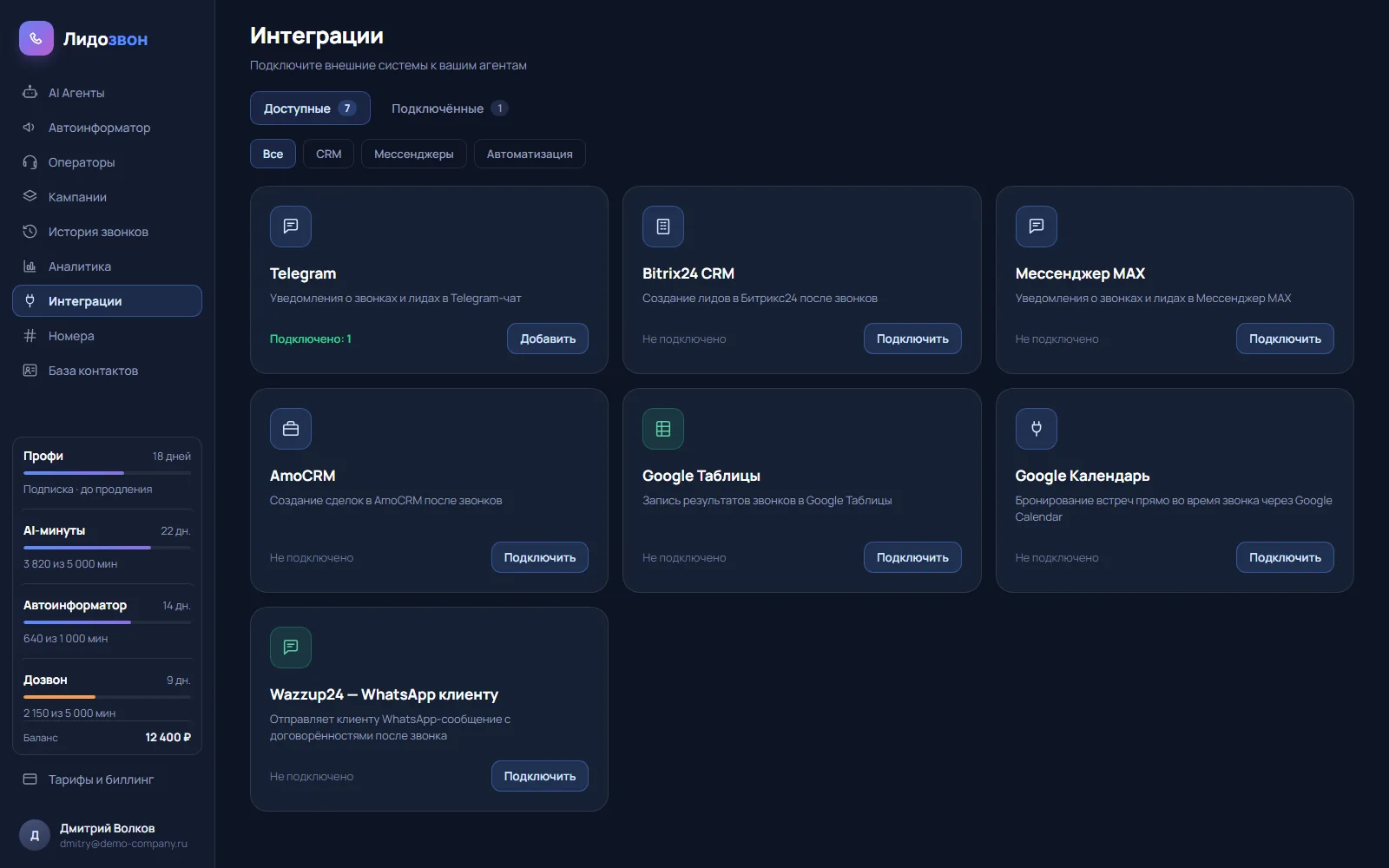Click the Интеграции plug icon in sidebar
The height and width of the screenshot is (868, 1389).
pyautogui.click(x=30, y=300)
